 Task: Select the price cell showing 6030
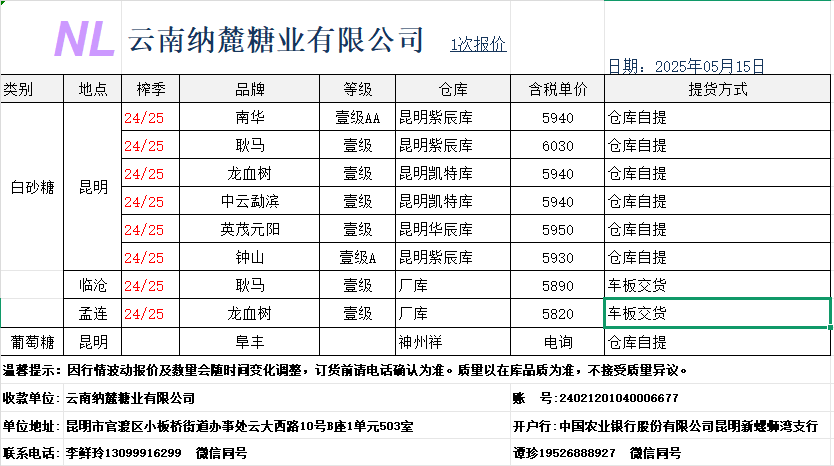click(556, 145)
